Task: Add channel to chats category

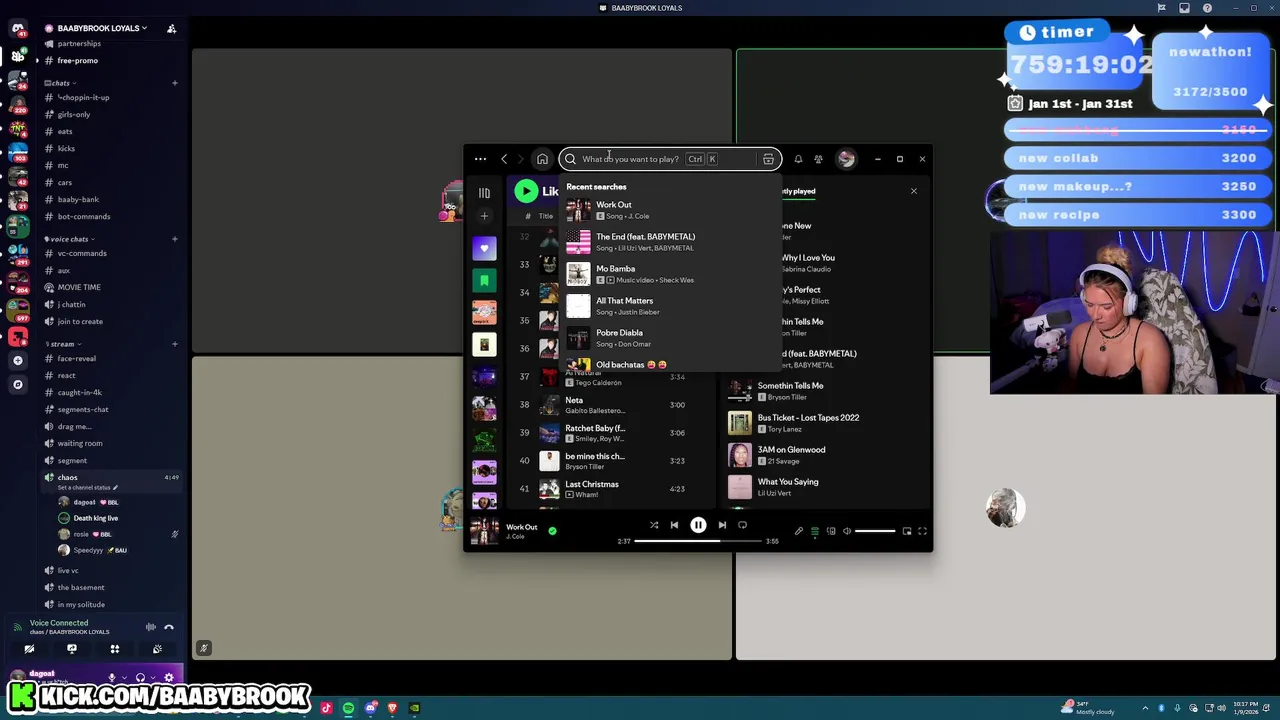Action: 175,83
